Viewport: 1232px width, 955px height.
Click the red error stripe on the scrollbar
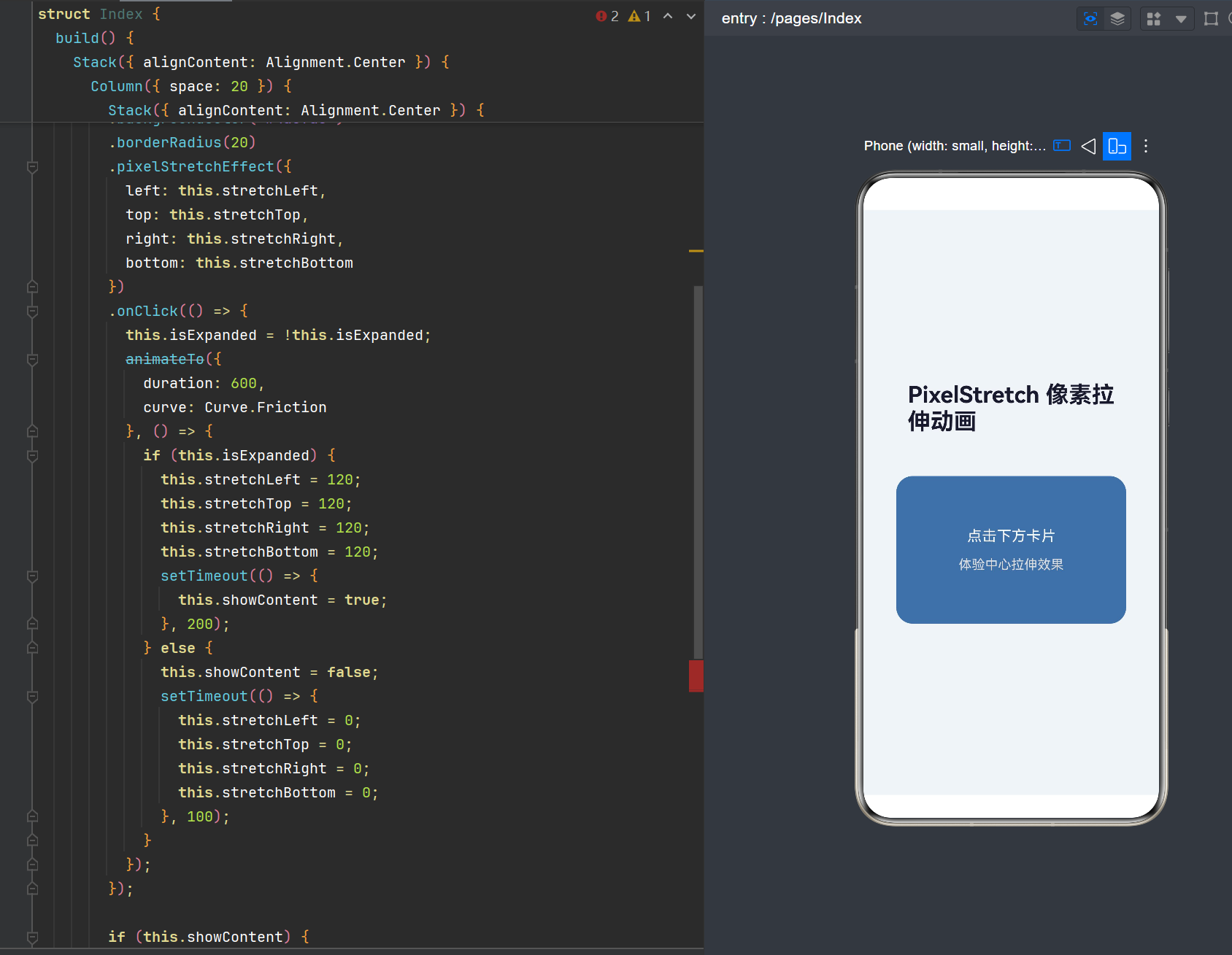(696, 676)
